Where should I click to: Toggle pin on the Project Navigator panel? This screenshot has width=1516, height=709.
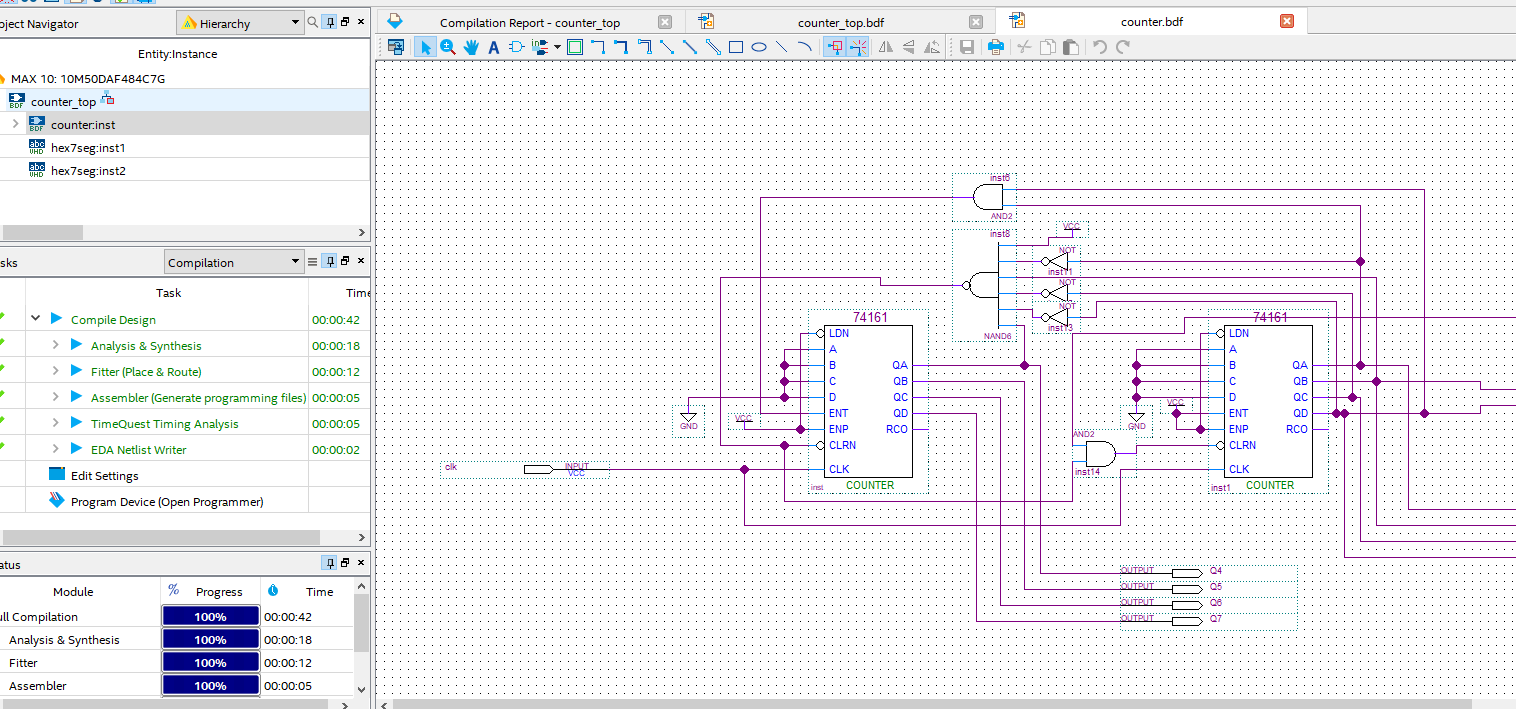click(329, 22)
